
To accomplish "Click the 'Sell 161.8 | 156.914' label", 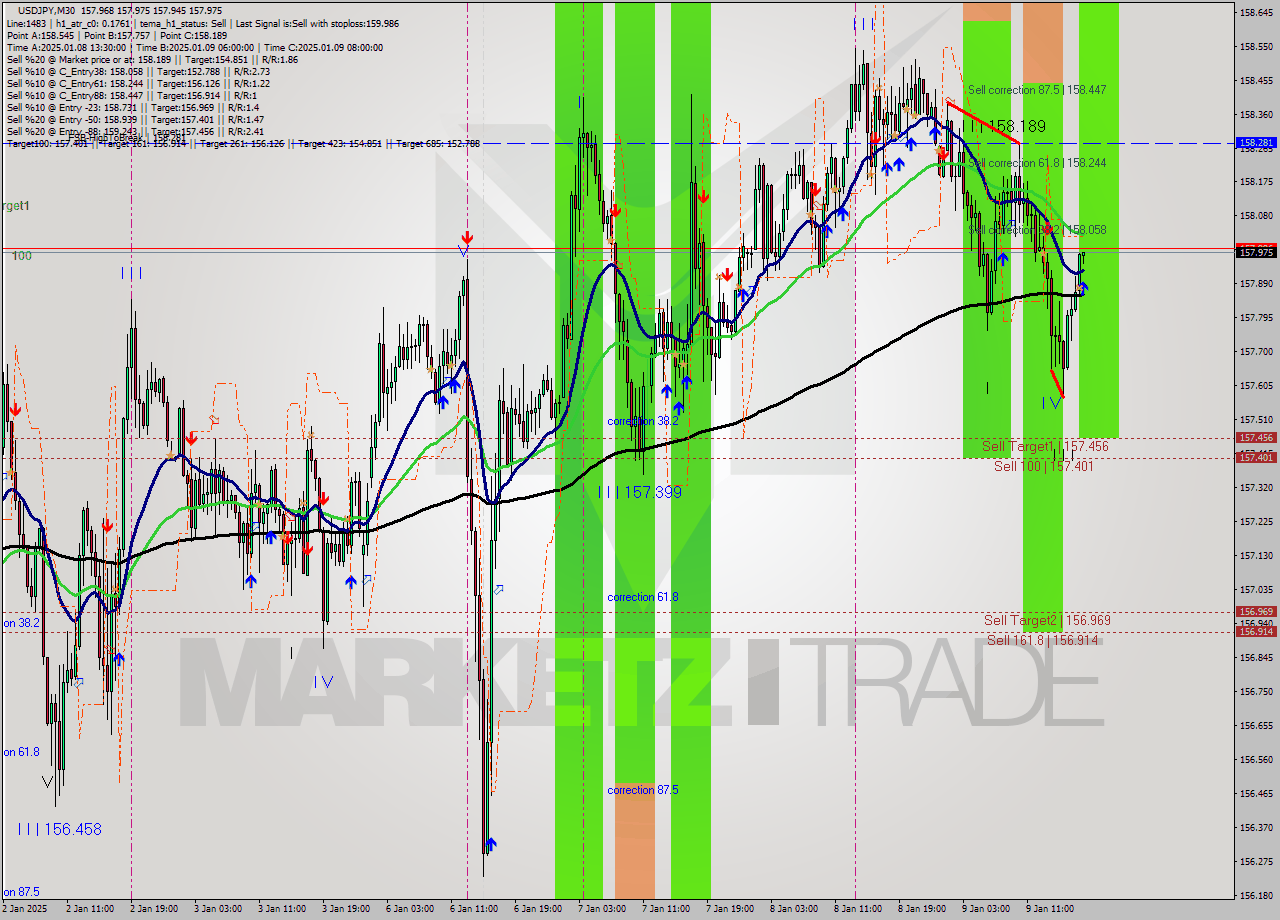I will click(x=1043, y=640).
